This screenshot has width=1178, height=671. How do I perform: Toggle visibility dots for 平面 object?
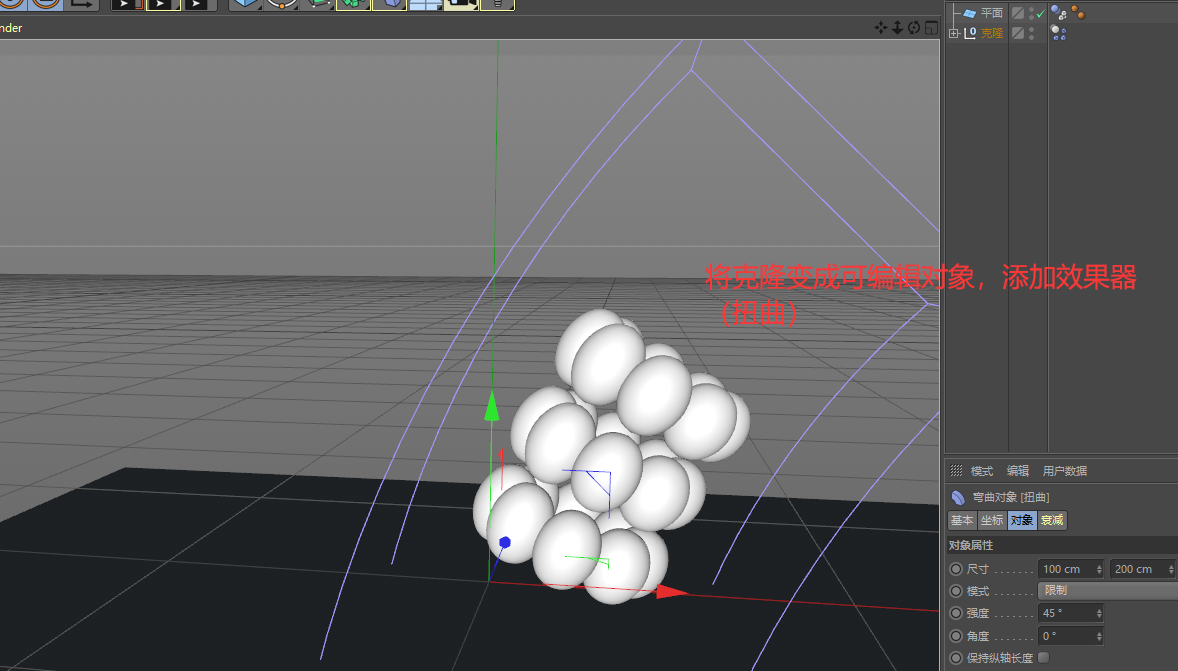click(1032, 13)
